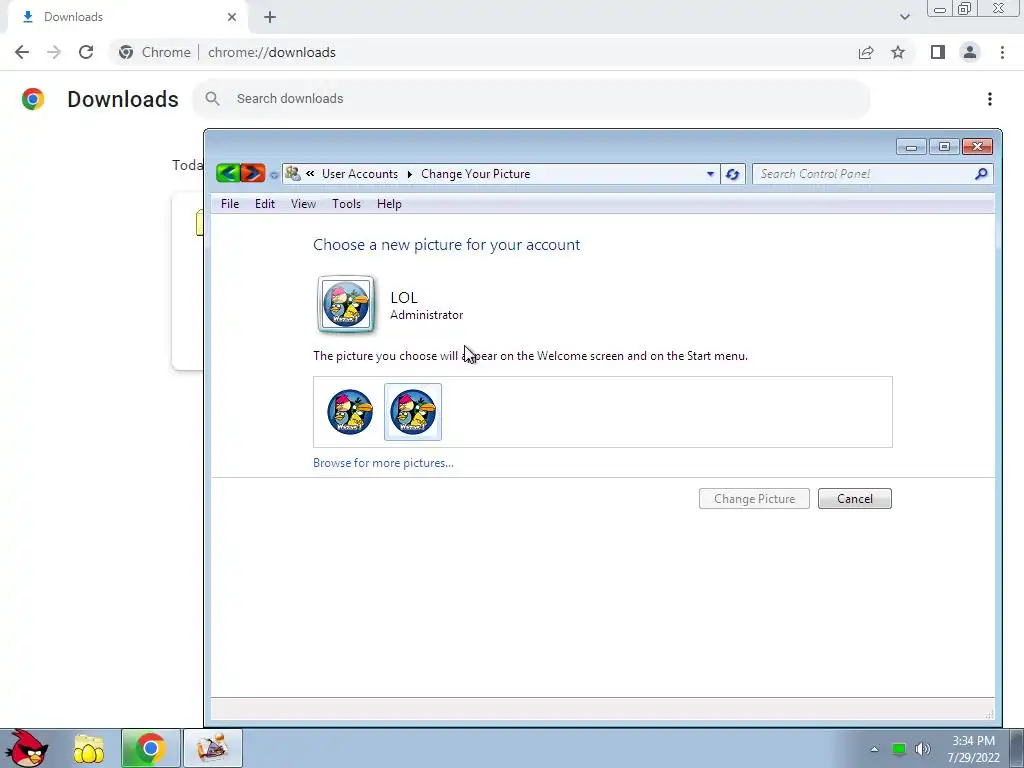Refresh the Control Panel page
Screen dimensions: 1024x768
point(732,174)
